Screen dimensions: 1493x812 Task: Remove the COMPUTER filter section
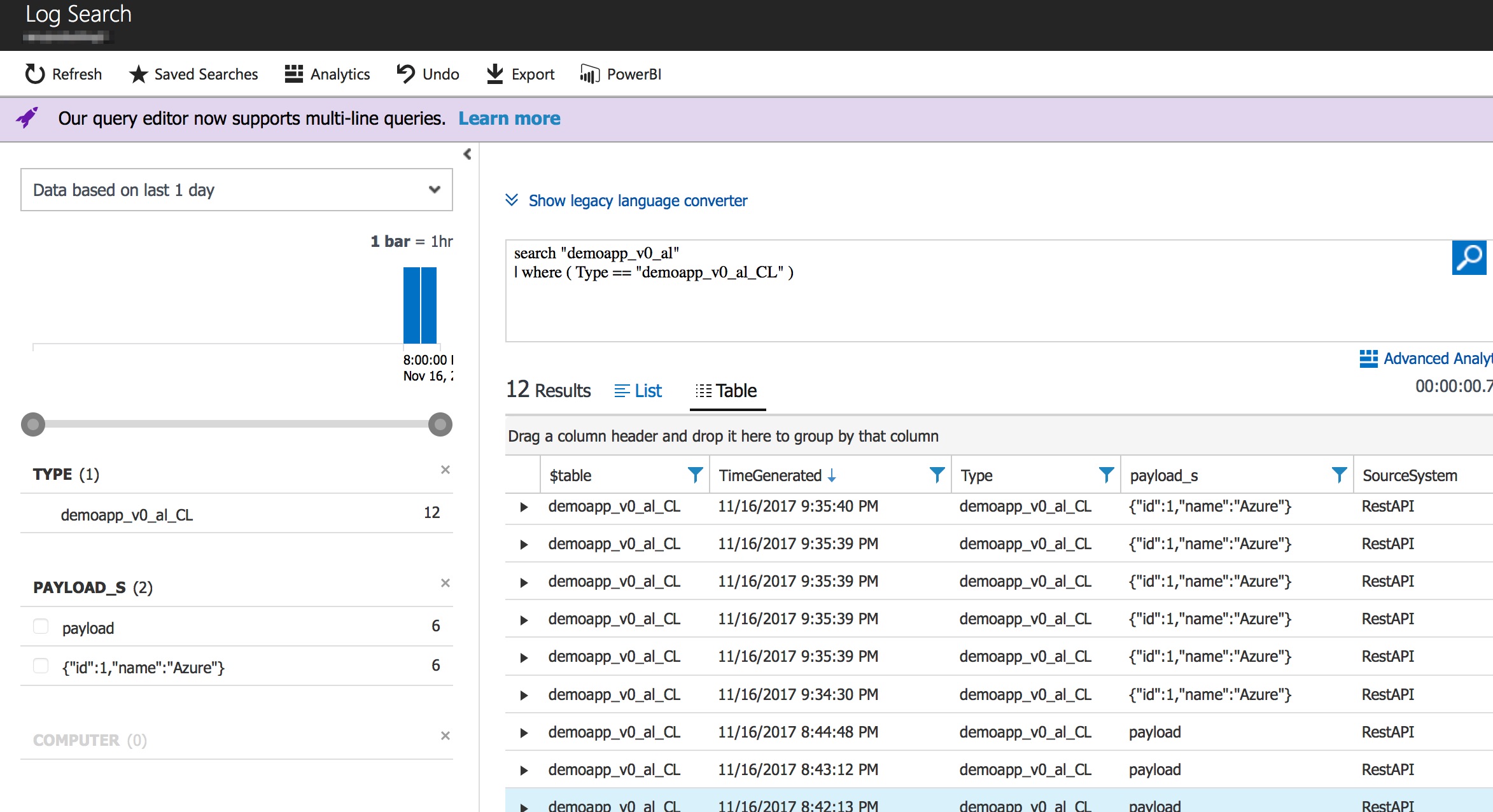445,736
